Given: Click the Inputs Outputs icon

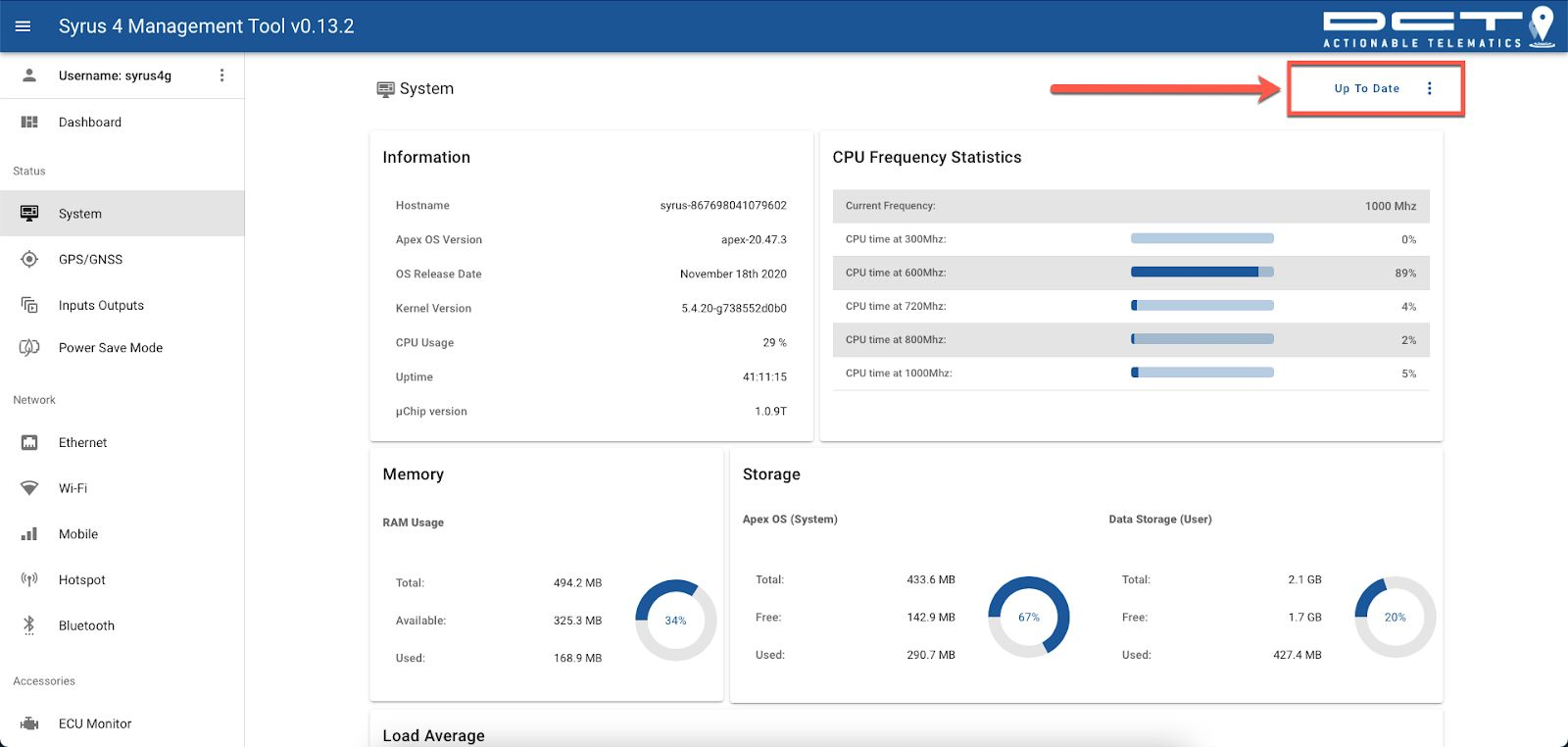Looking at the screenshot, I should pos(29,306).
